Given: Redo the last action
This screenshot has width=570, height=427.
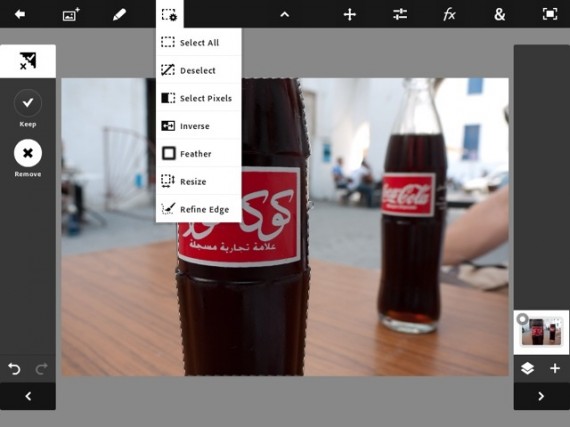Looking at the screenshot, I should tap(41, 369).
